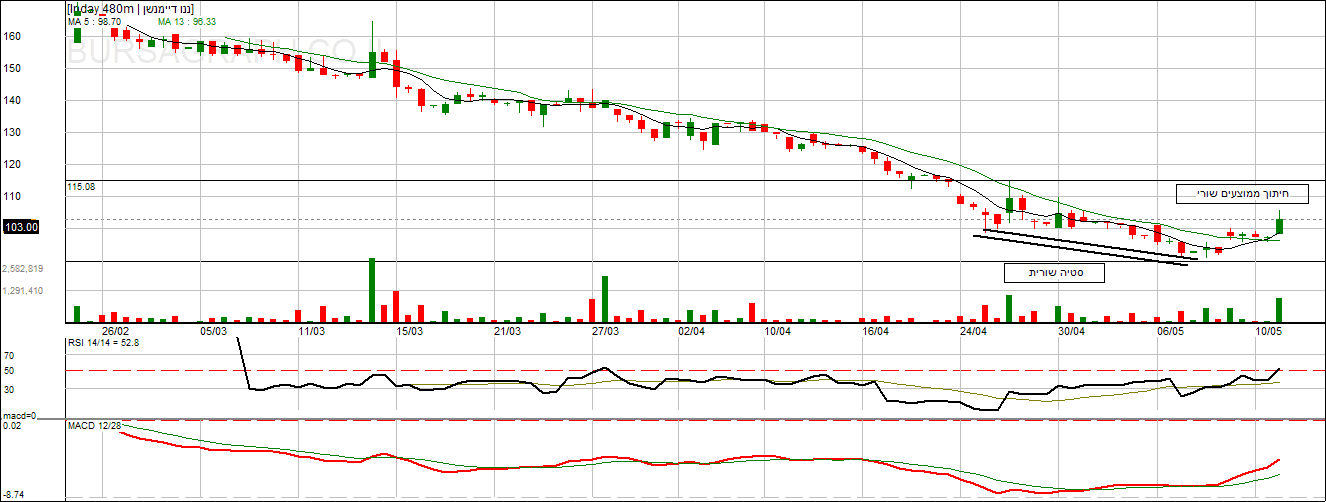Select the RSI 50 level value

[8, 371]
